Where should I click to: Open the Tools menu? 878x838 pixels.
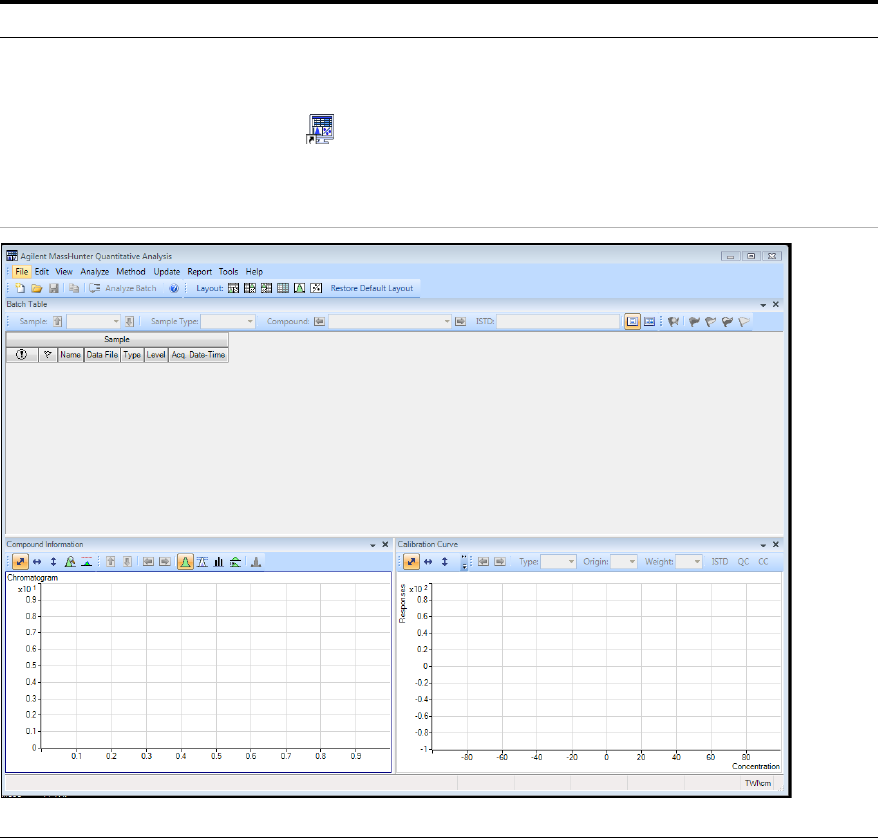click(228, 271)
